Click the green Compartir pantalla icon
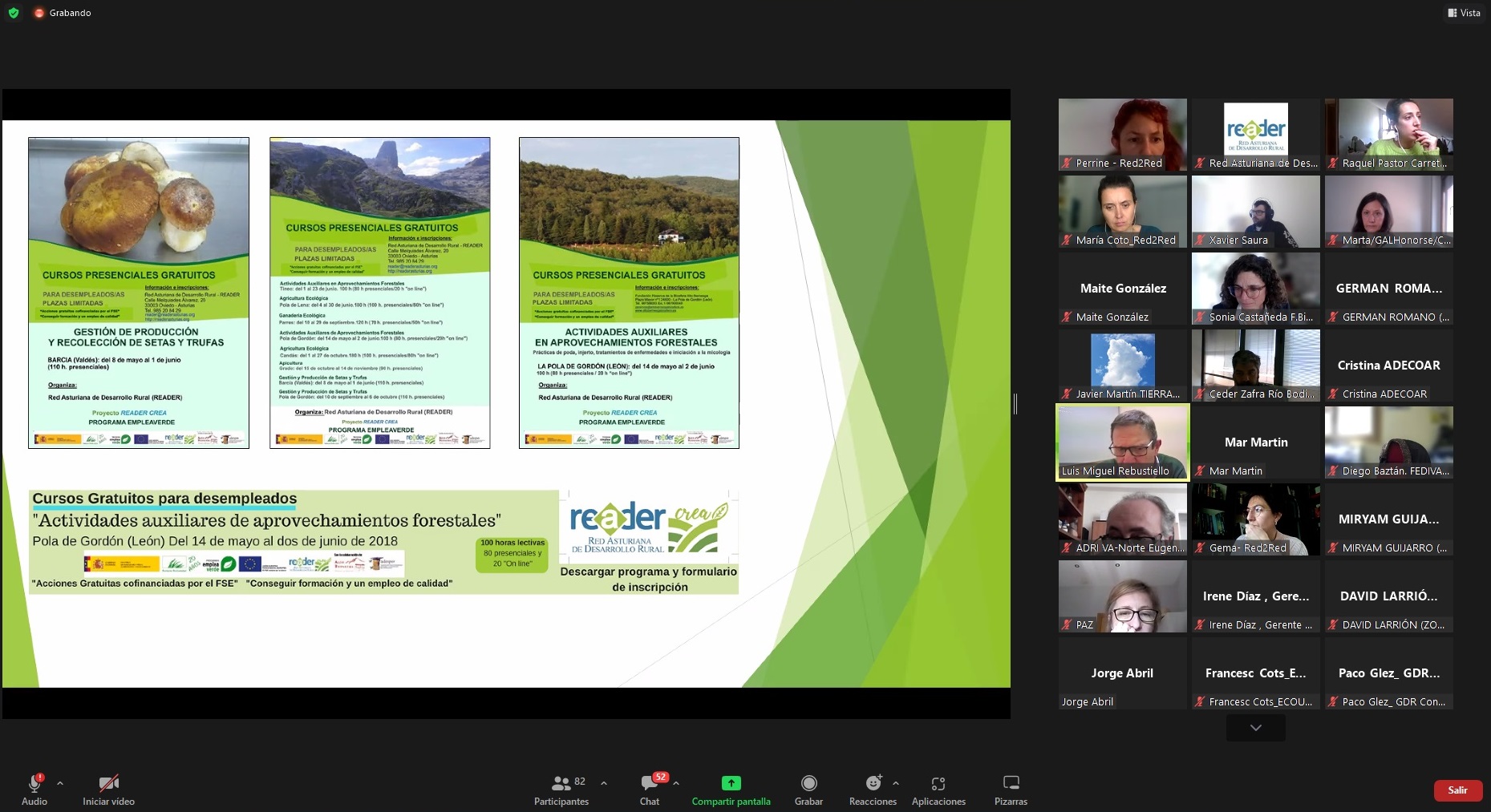 tap(731, 783)
